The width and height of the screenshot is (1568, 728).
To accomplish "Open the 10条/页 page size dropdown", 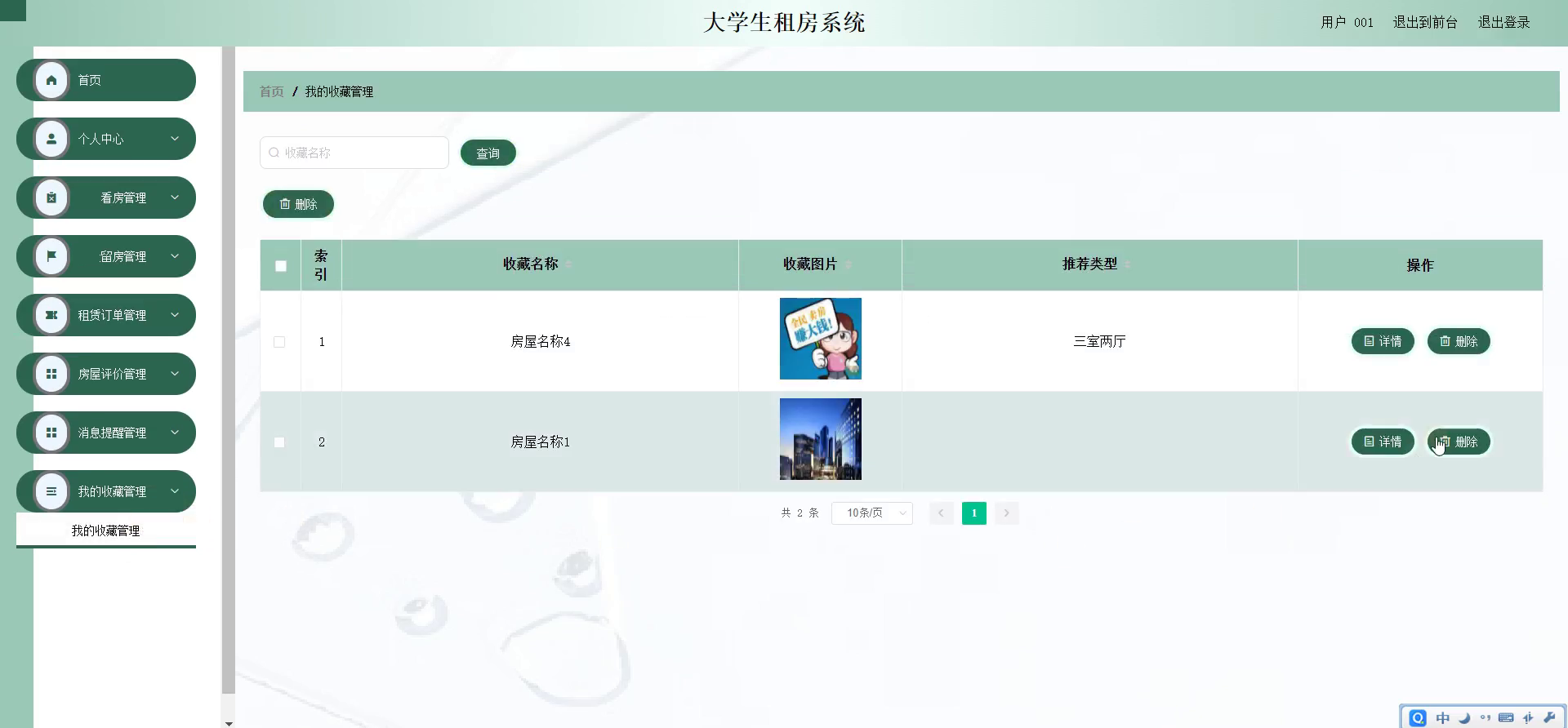I will tap(871, 513).
